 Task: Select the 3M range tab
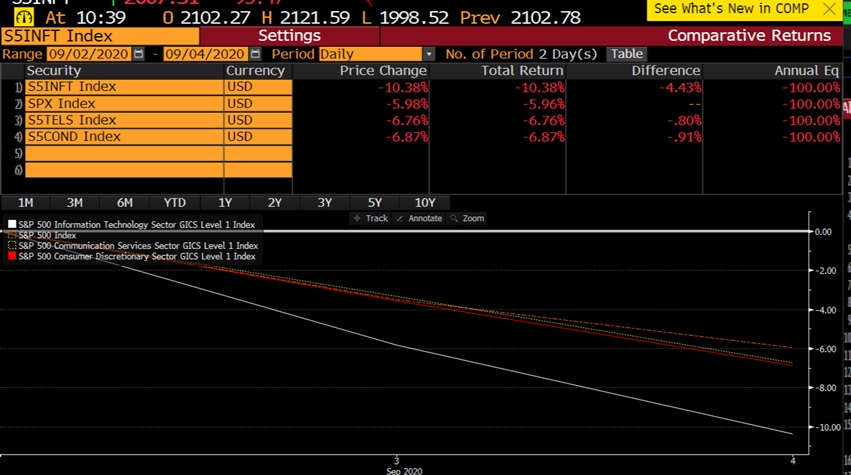point(75,203)
